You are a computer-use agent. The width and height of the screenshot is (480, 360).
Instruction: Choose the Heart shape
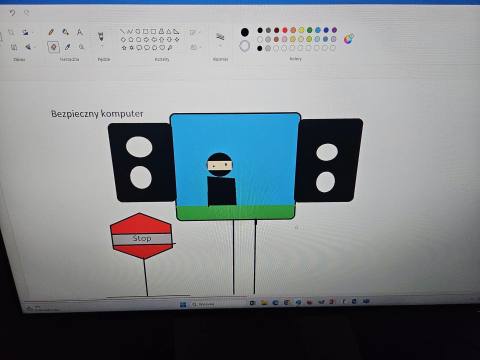(x=162, y=48)
